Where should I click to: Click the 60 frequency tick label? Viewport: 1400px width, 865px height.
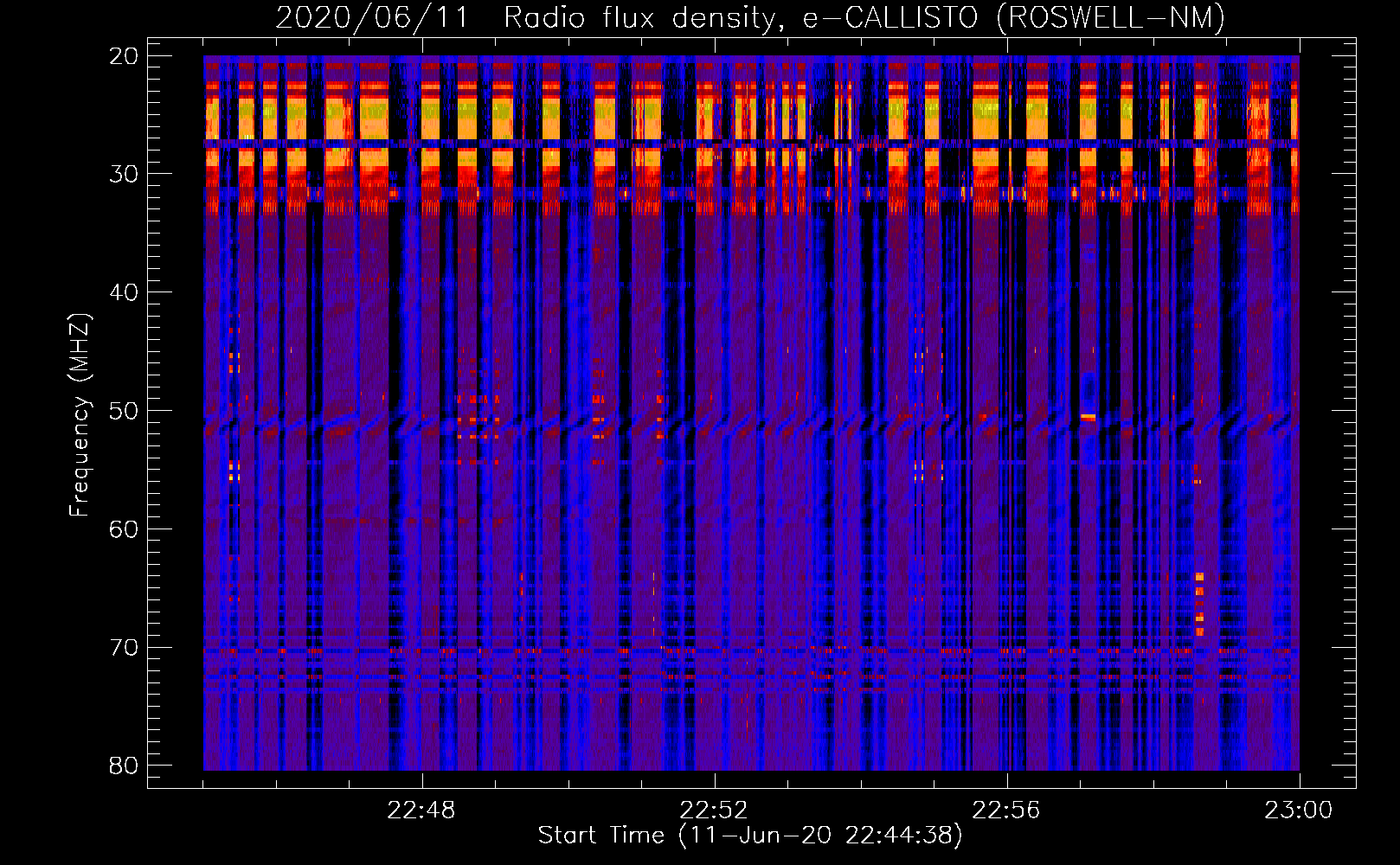coord(124,529)
